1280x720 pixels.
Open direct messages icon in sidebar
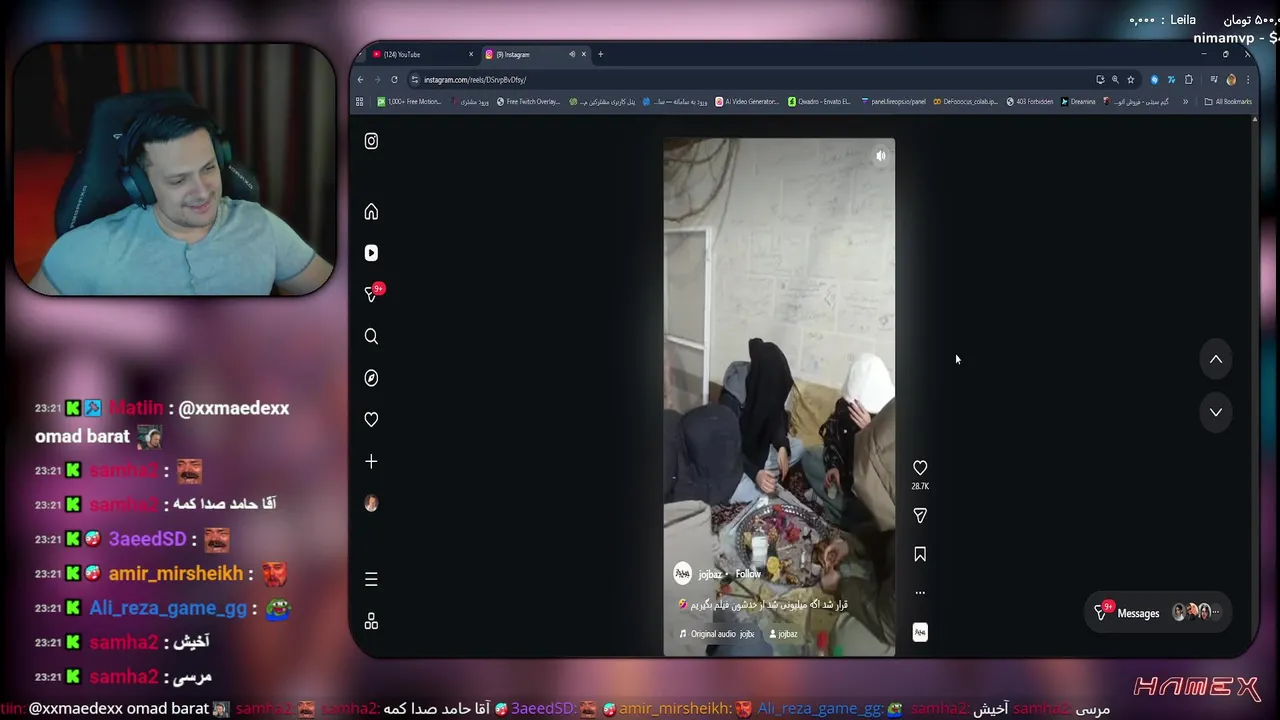point(371,294)
